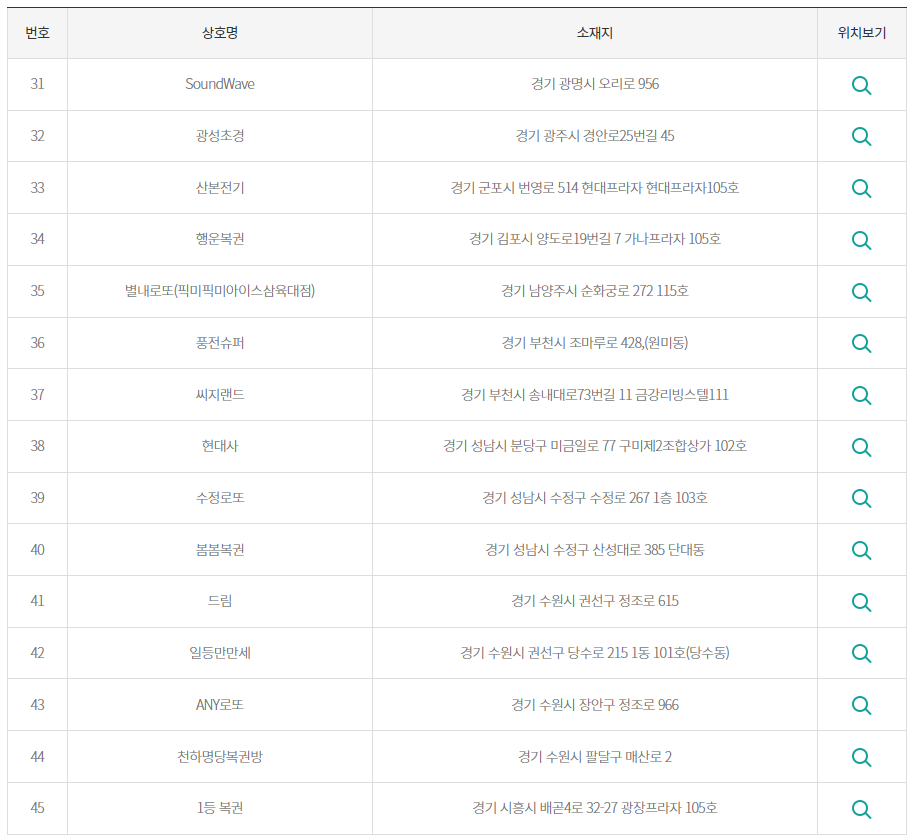
Task: Click address 경기 군포시 번영로 514 현대프라자
Action: (547, 187)
